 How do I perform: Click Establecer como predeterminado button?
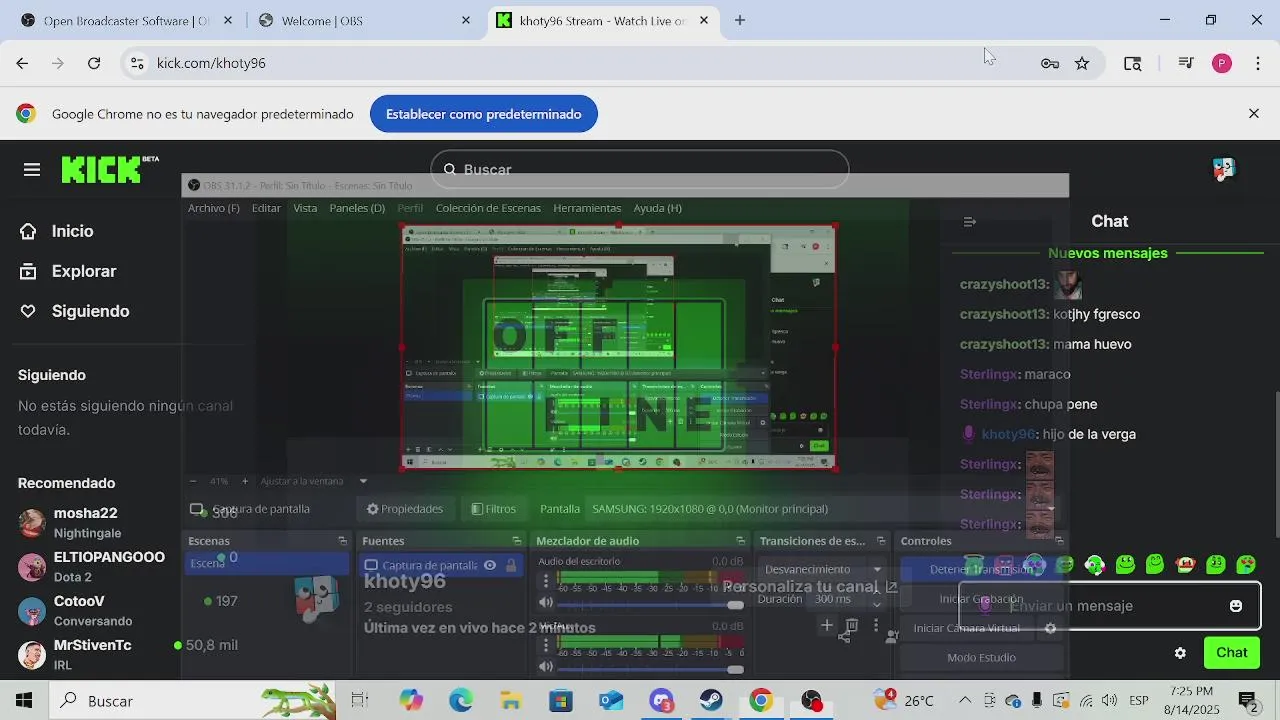(484, 114)
